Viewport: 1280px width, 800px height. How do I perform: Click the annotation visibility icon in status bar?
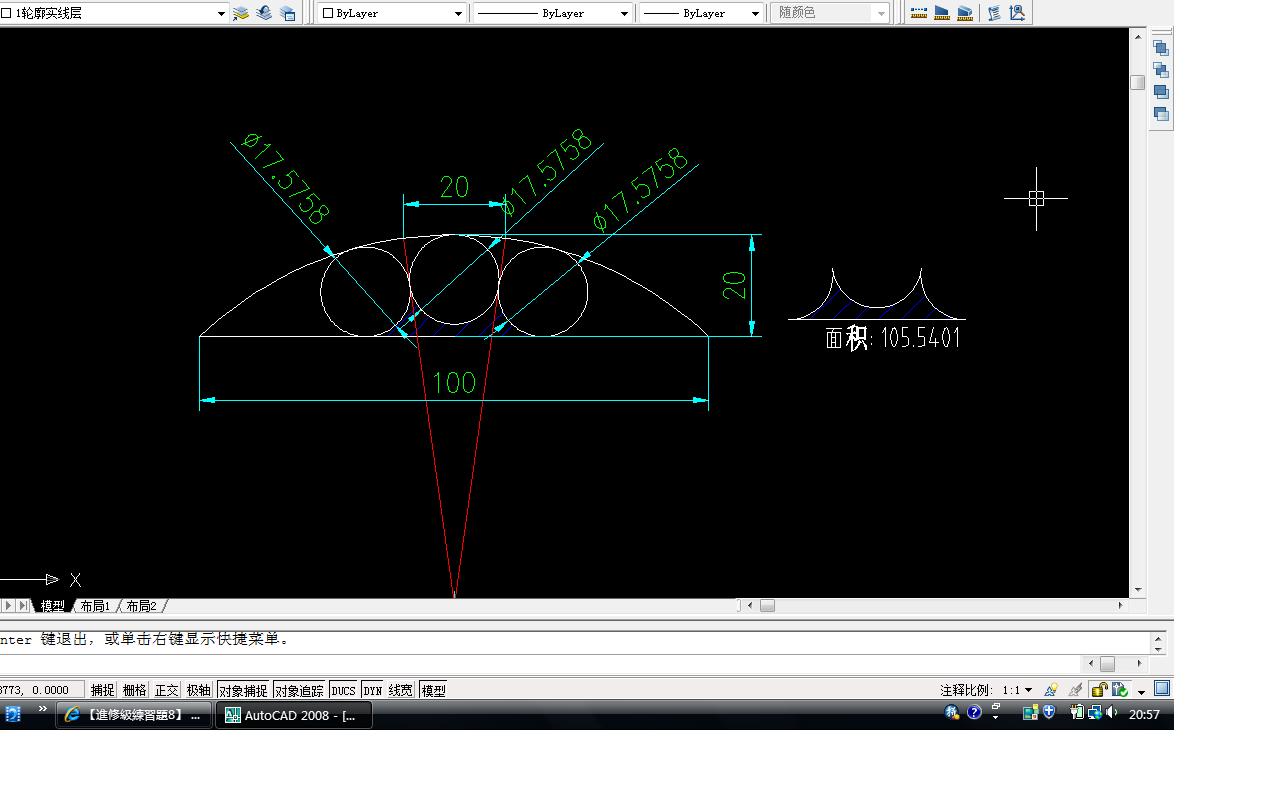(x=1051, y=690)
